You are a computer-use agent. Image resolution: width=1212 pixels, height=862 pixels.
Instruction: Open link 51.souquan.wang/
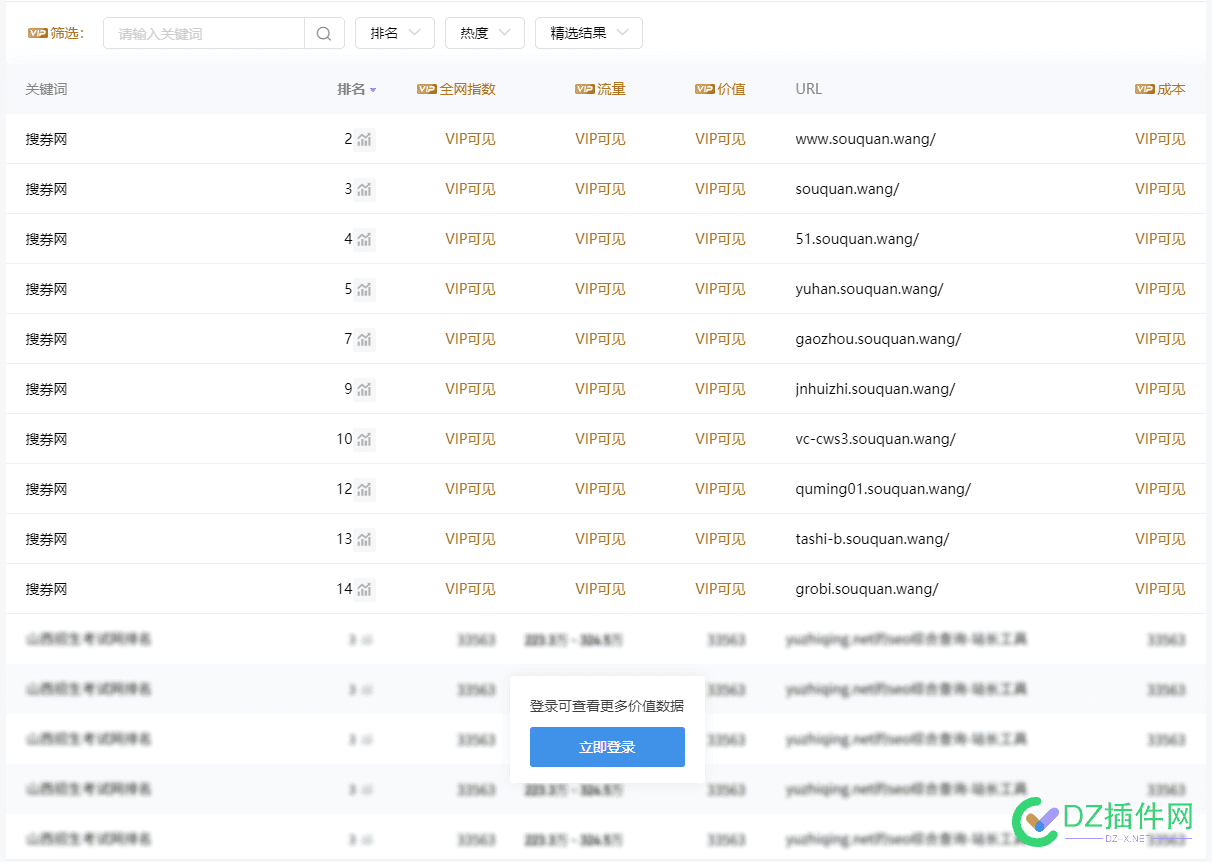857,239
